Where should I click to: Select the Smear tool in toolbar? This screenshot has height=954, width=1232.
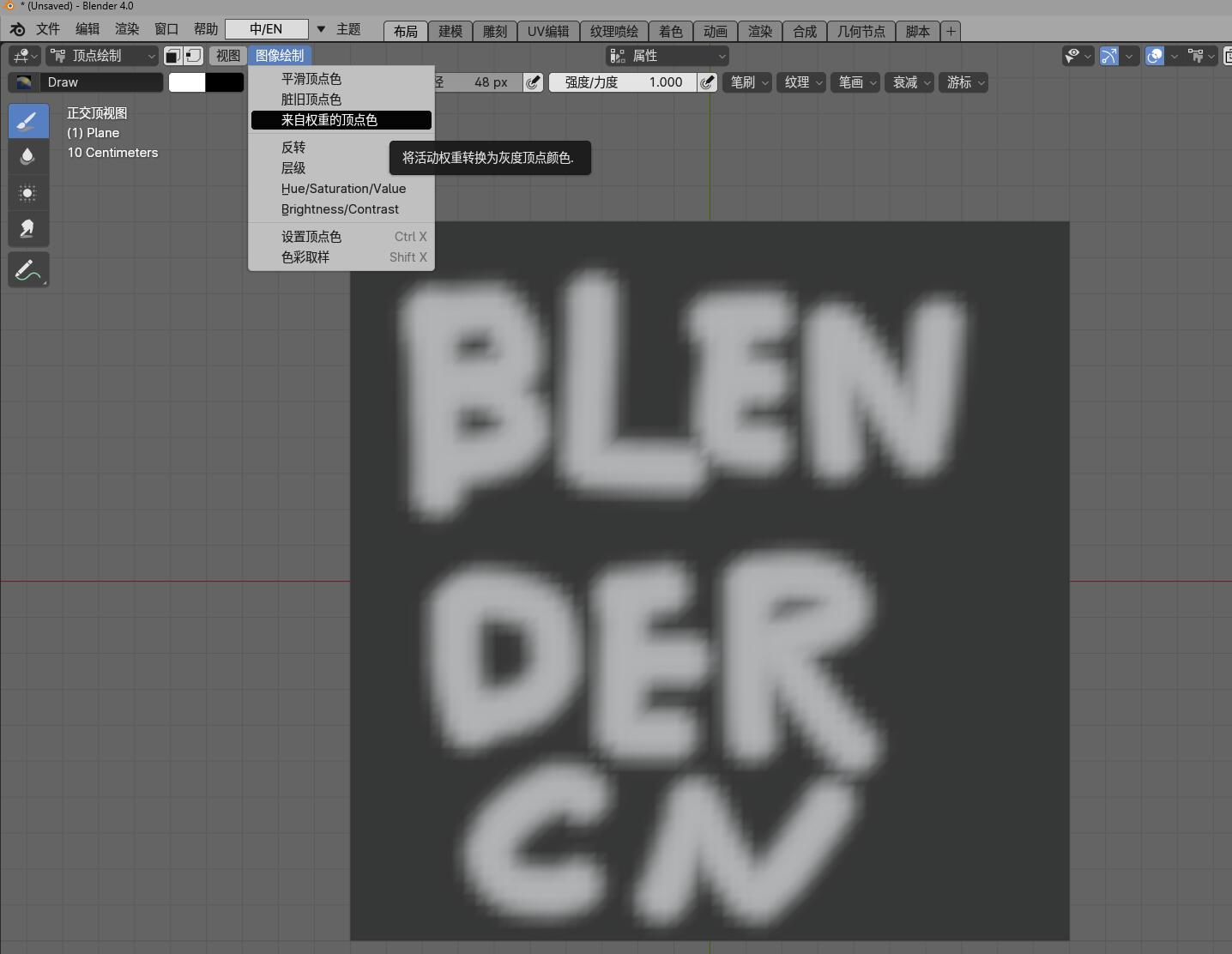tap(28, 229)
